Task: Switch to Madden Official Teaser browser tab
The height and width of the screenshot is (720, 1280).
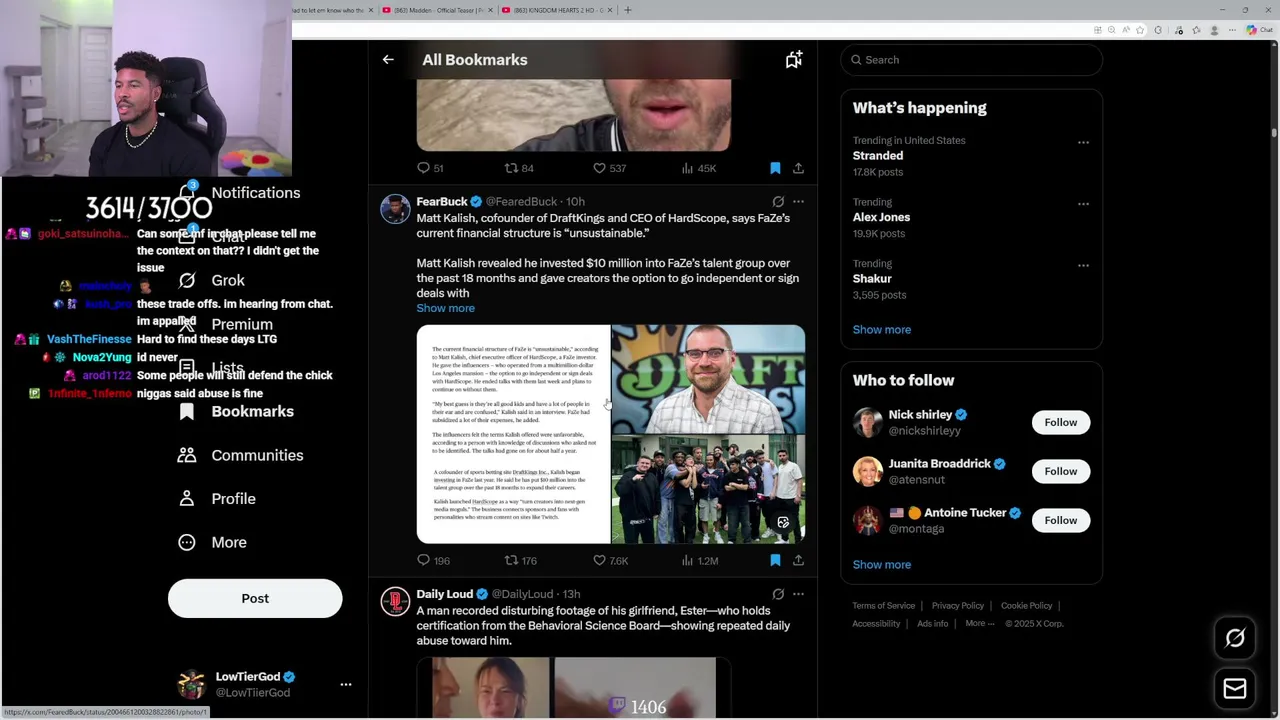Action: [x=436, y=10]
